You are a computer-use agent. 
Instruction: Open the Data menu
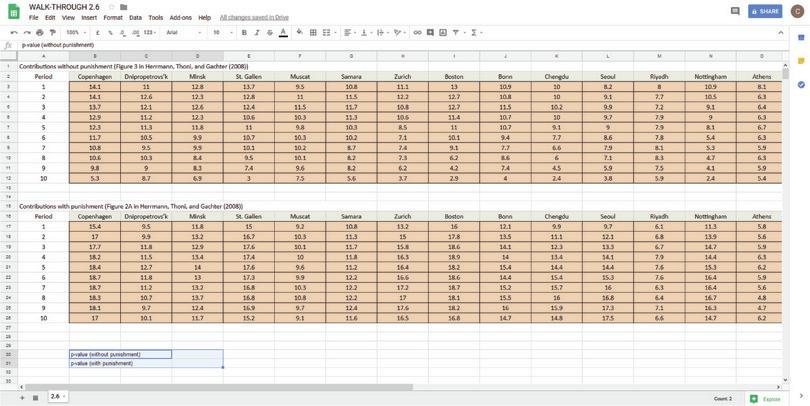tap(135, 18)
